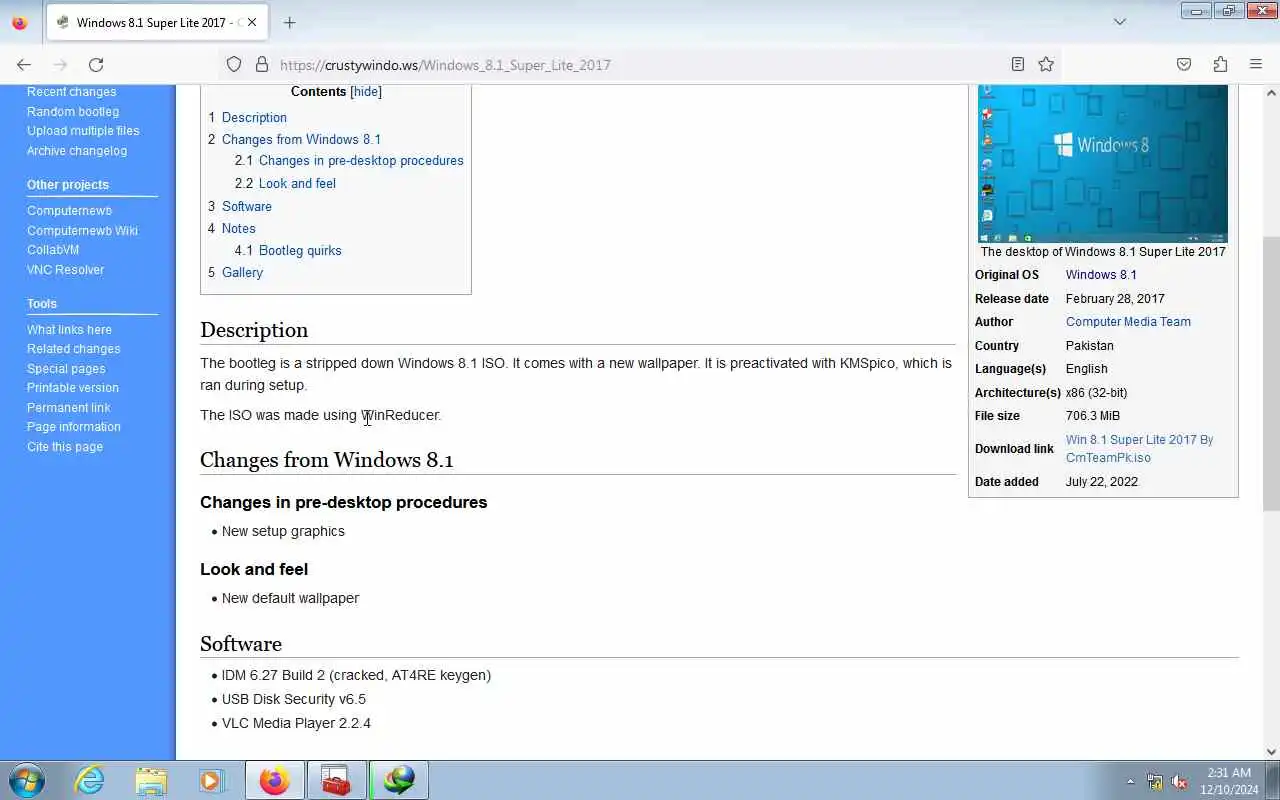This screenshot has height=800, width=1280.
Task: Open the red toolbox taskbar application
Action: 337,780
